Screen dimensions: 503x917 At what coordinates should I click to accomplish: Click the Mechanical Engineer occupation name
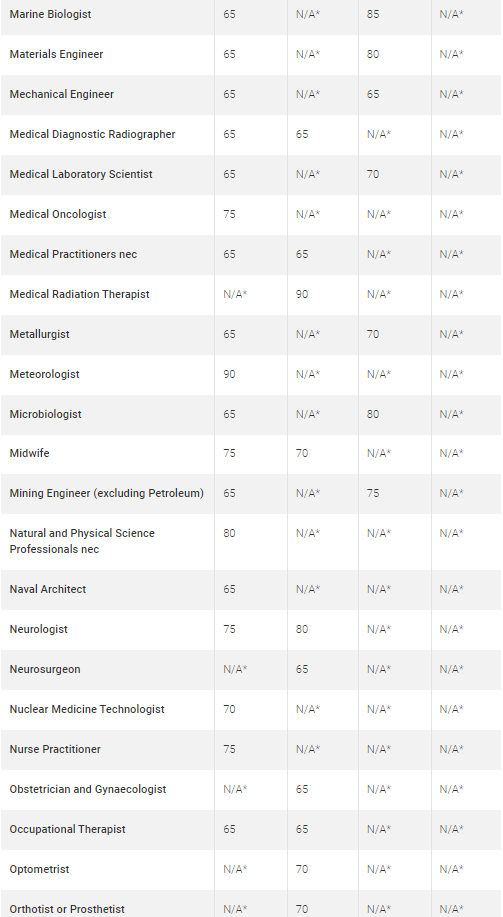pyautogui.click(x=61, y=94)
